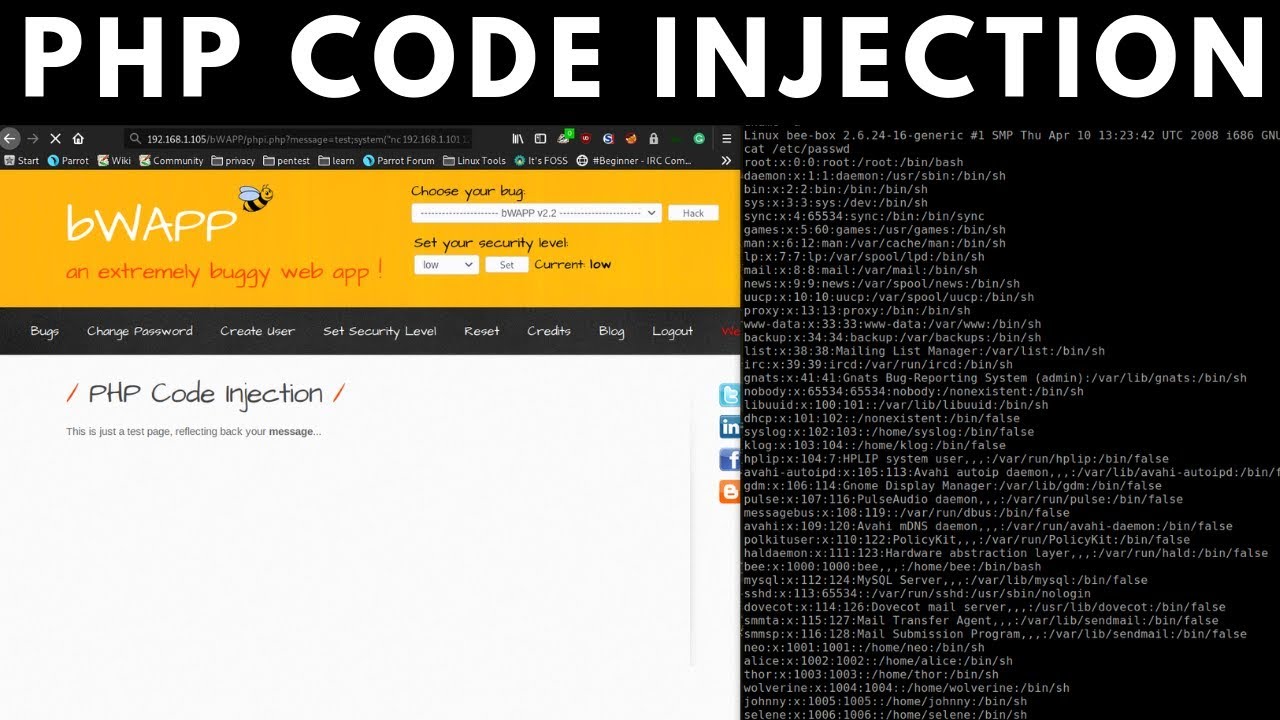Click the 'an extremely buggy web app !' tagline
1280x720 pixels.
pos(224,272)
